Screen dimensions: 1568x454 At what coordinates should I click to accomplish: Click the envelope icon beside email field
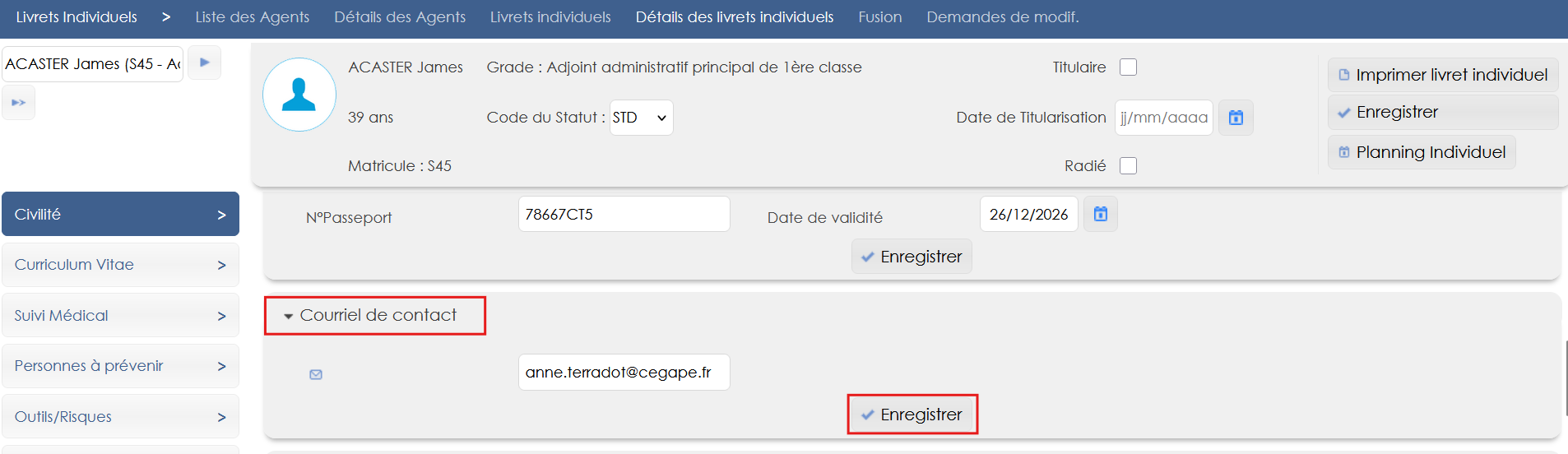pos(316,374)
